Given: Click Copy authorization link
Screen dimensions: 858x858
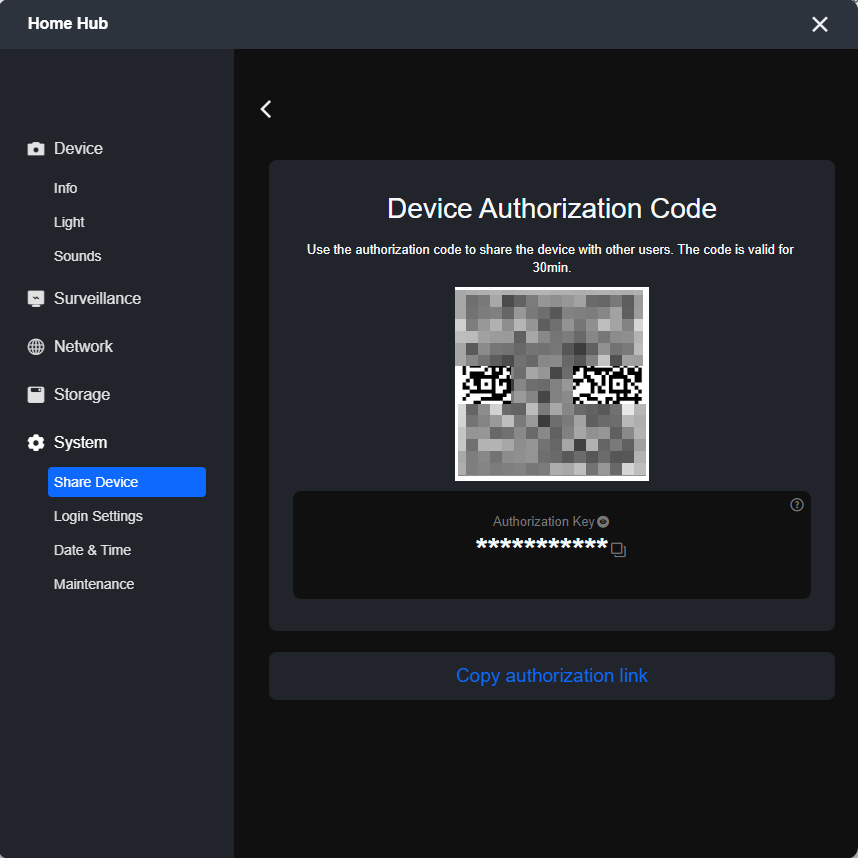Looking at the screenshot, I should [x=552, y=676].
